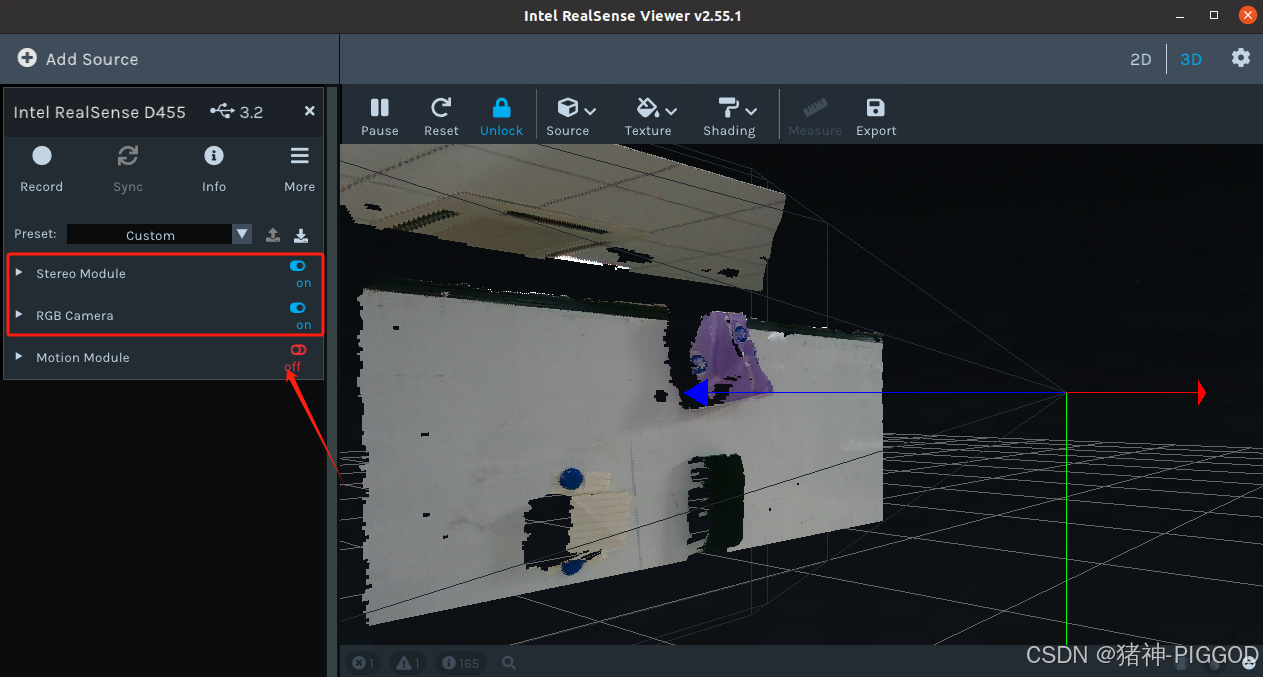
Task: Click the info count 165 indicator
Action: [x=461, y=663]
